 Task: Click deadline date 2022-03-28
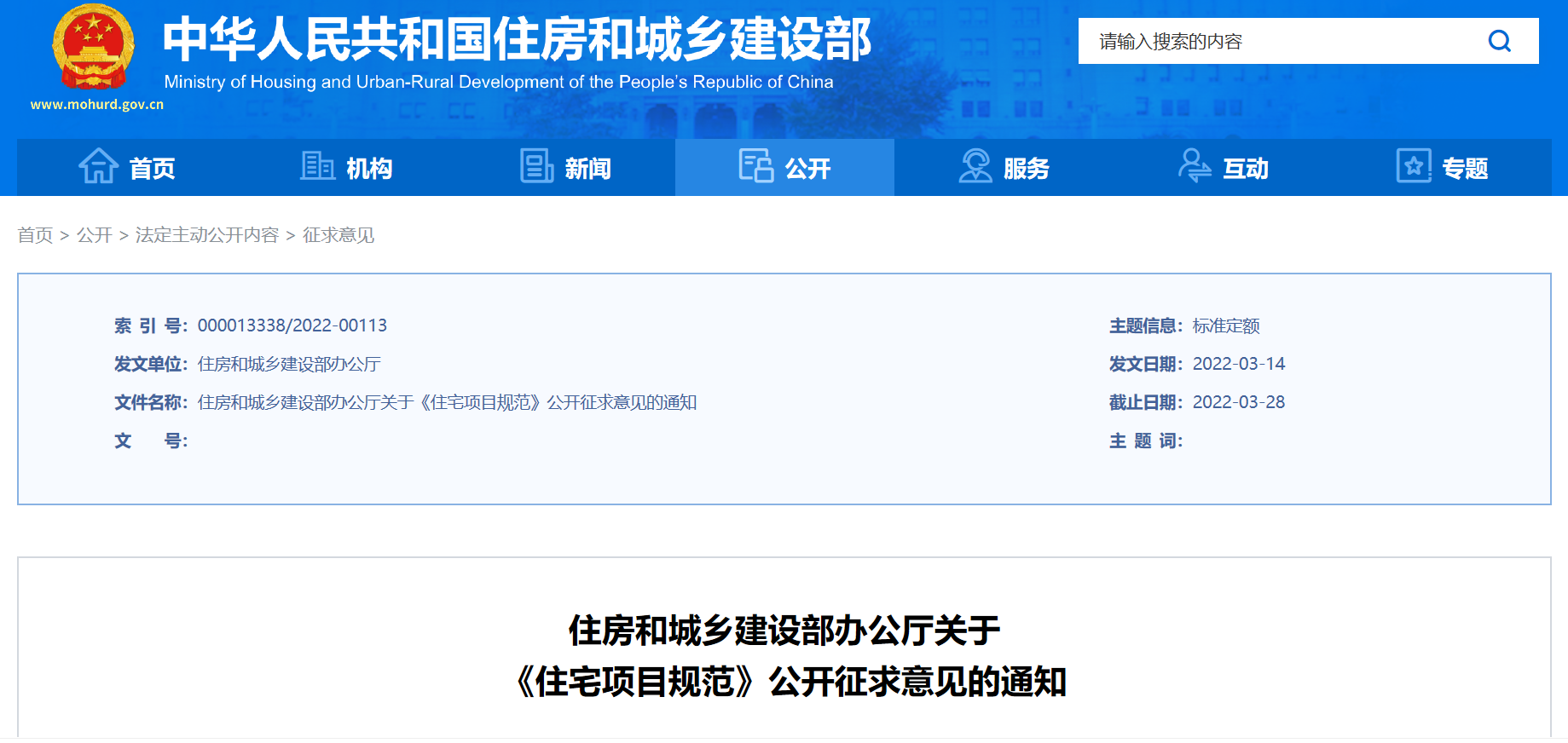click(x=1239, y=402)
